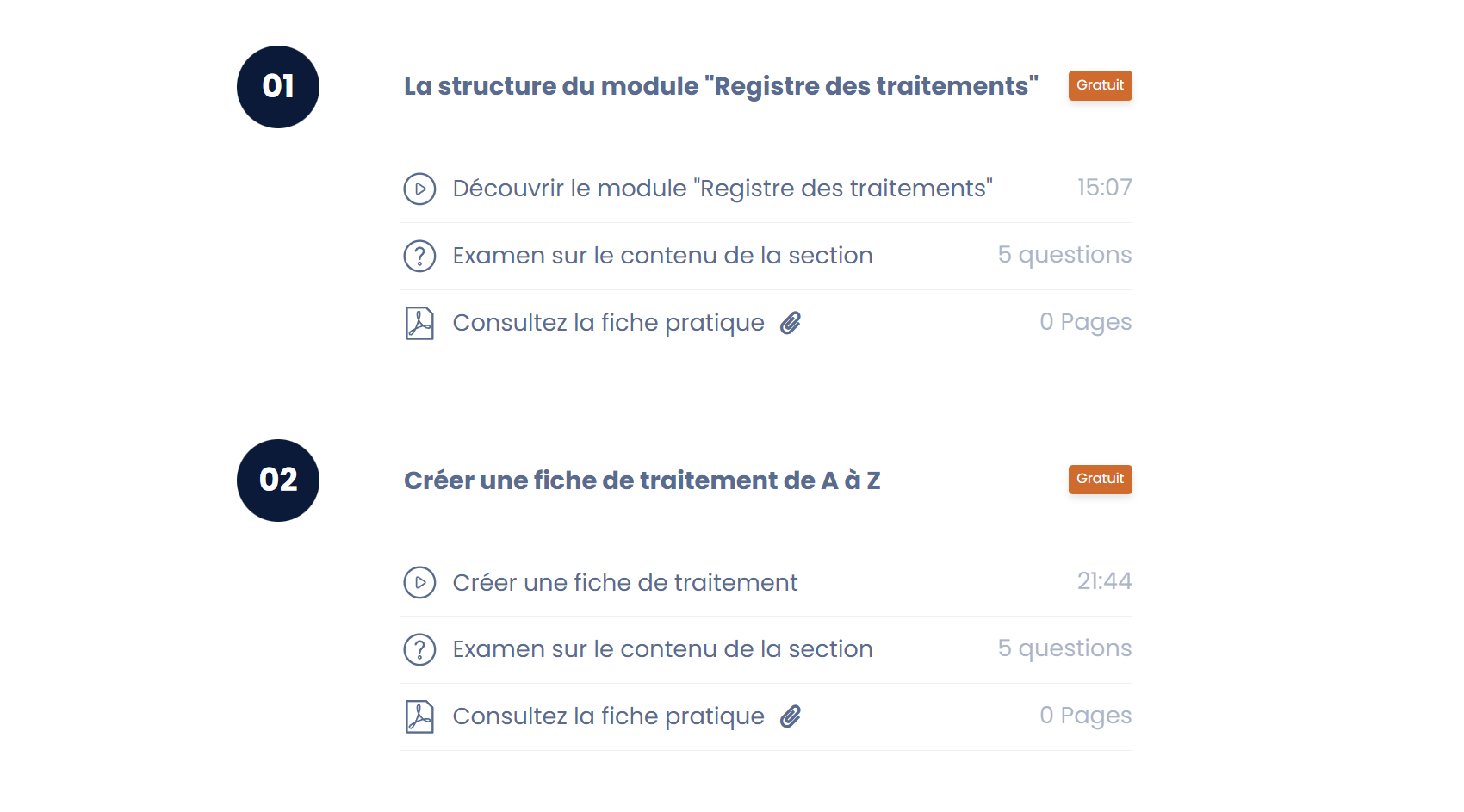
Task: Open lesson "Découvrir le module Registre des traitements"
Action: tap(722, 189)
